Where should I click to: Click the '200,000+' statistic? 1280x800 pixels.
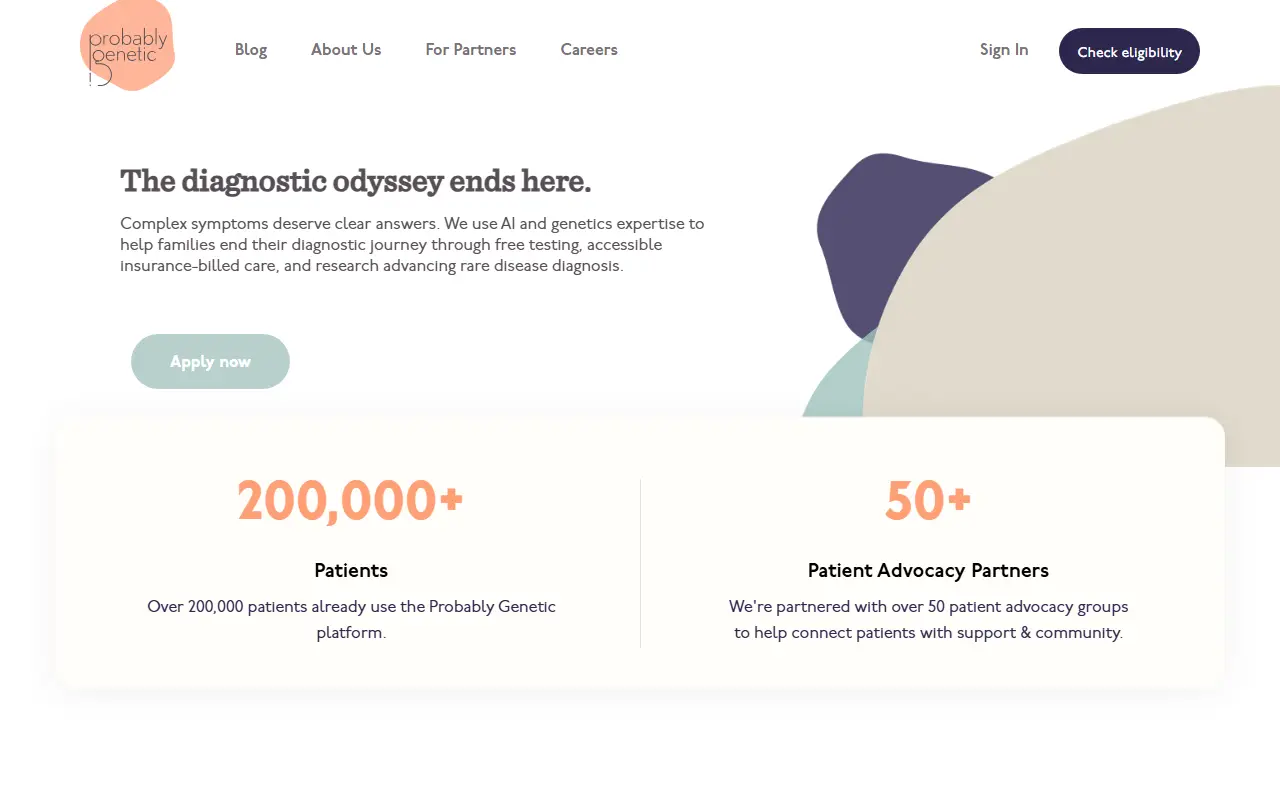[351, 501]
